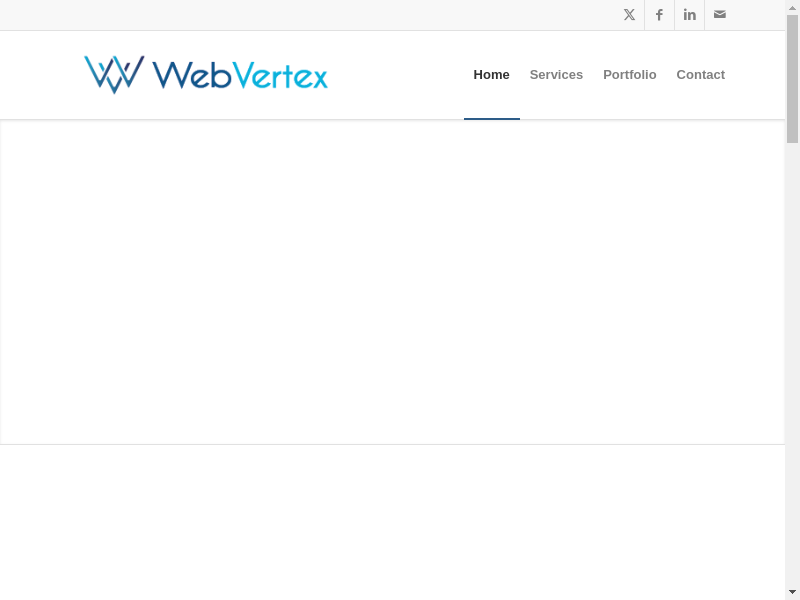Click empty gray top bar left of social icons
Viewport: 800px width, 600px height.
click(300, 15)
